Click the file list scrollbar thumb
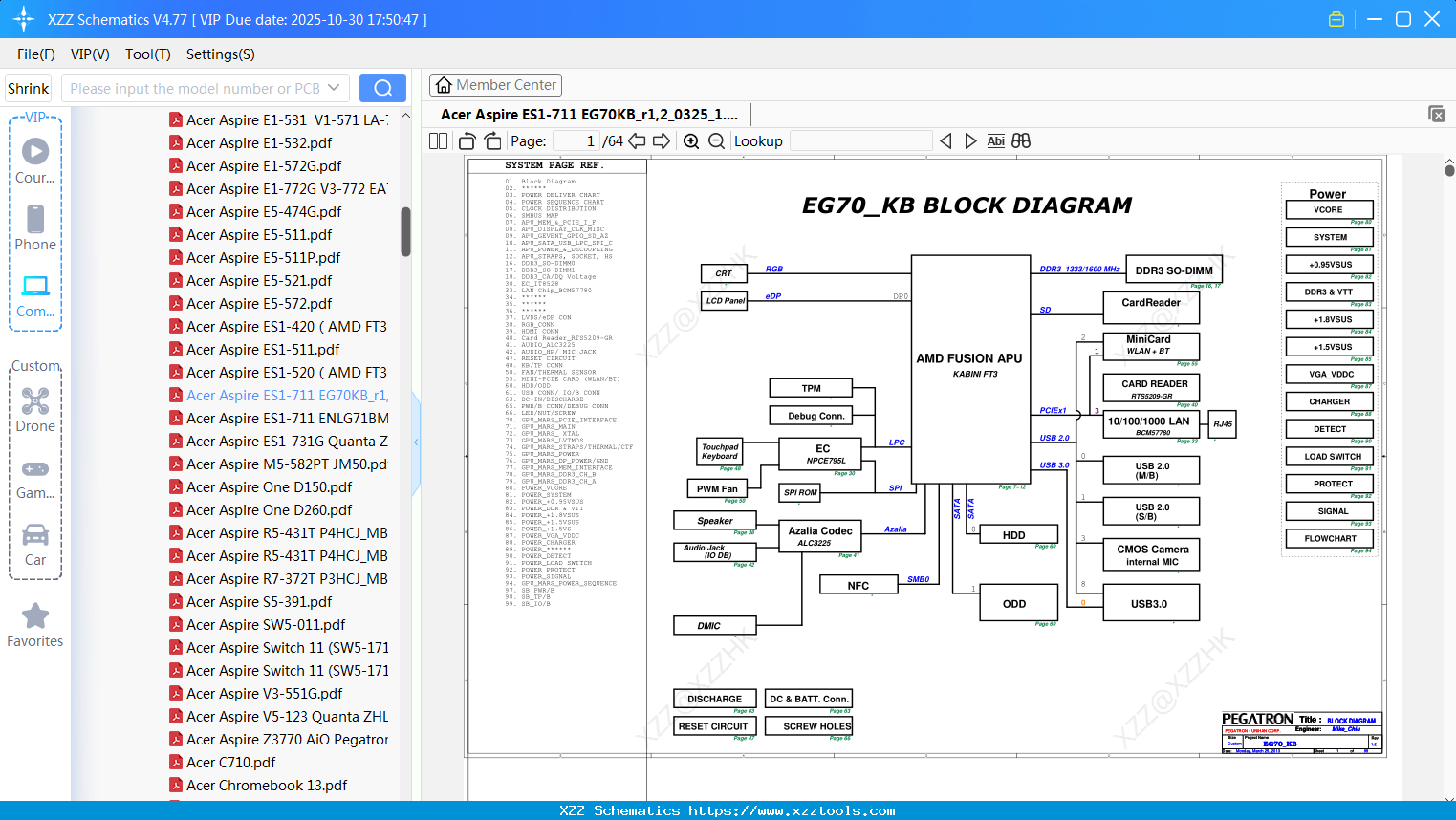This screenshot has width=1456, height=820. point(405,232)
